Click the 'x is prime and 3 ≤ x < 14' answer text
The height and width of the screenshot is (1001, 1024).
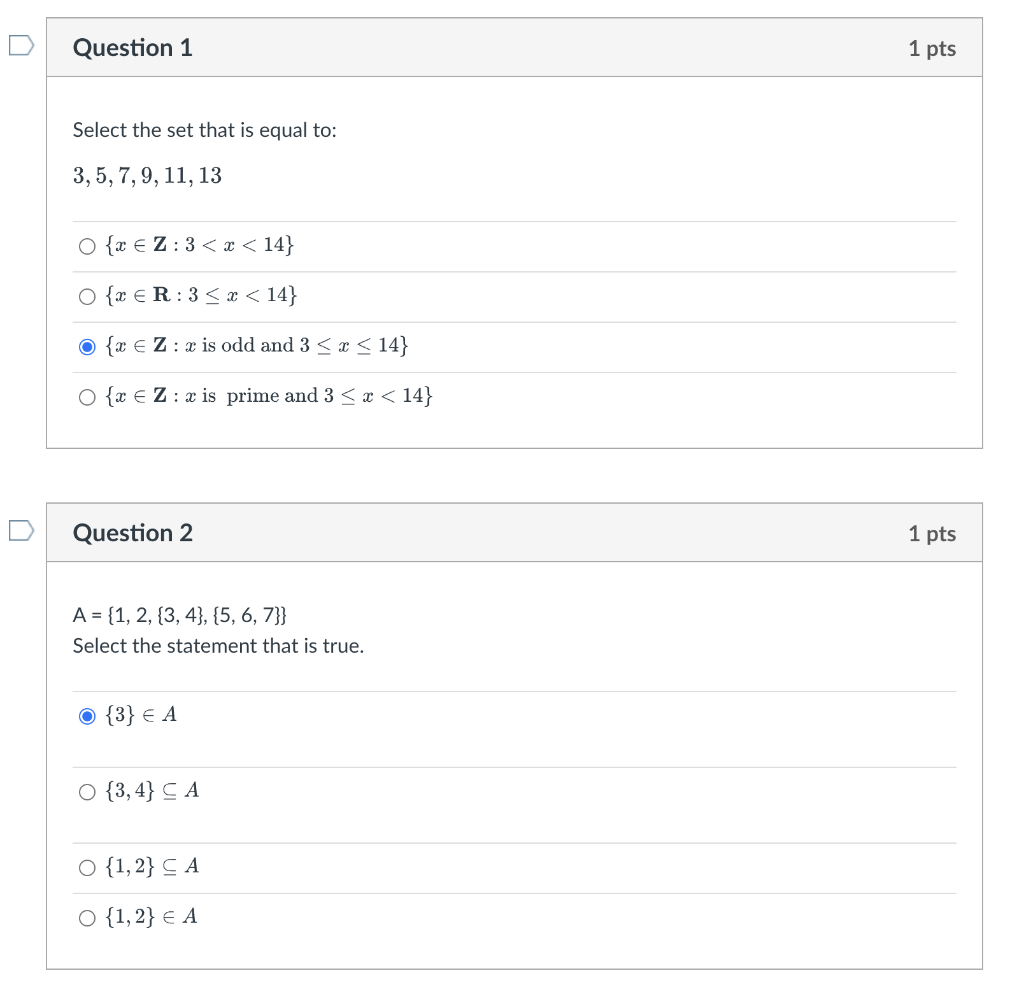[269, 396]
